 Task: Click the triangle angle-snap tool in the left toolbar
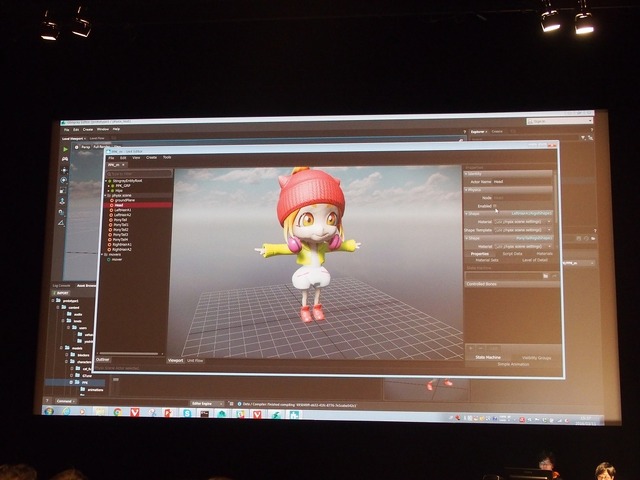click(x=61, y=223)
